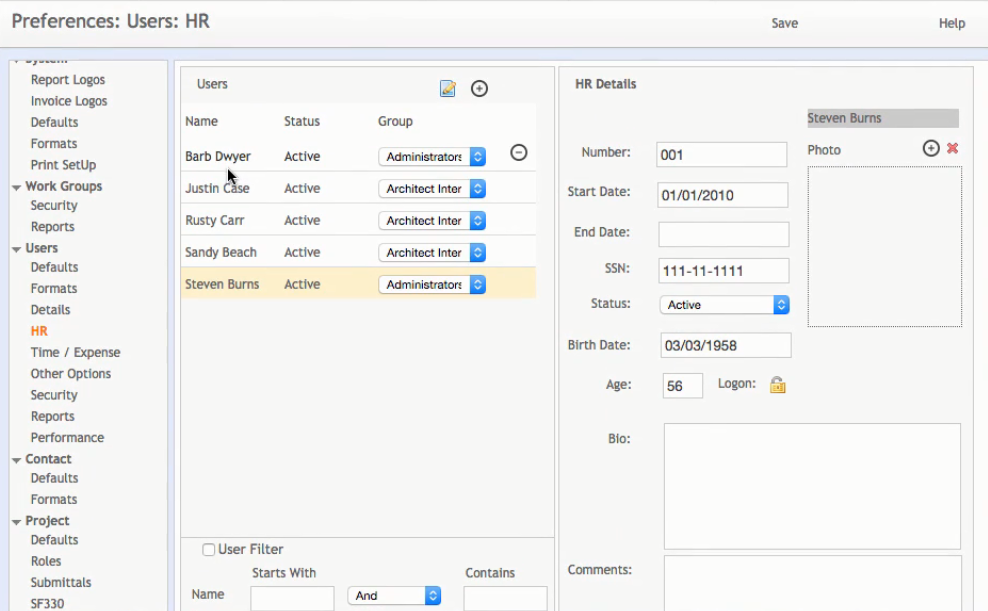Open Time / Expense under Users

pyautogui.click(x=75, y=352)
